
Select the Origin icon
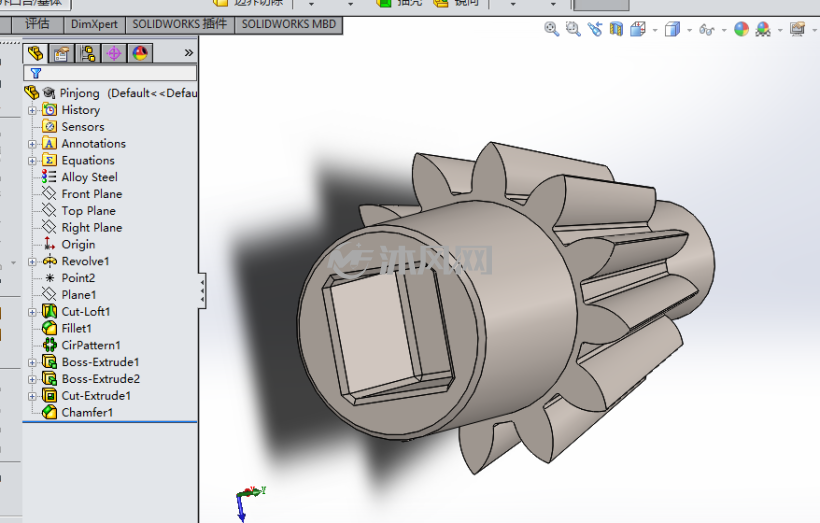49,244
